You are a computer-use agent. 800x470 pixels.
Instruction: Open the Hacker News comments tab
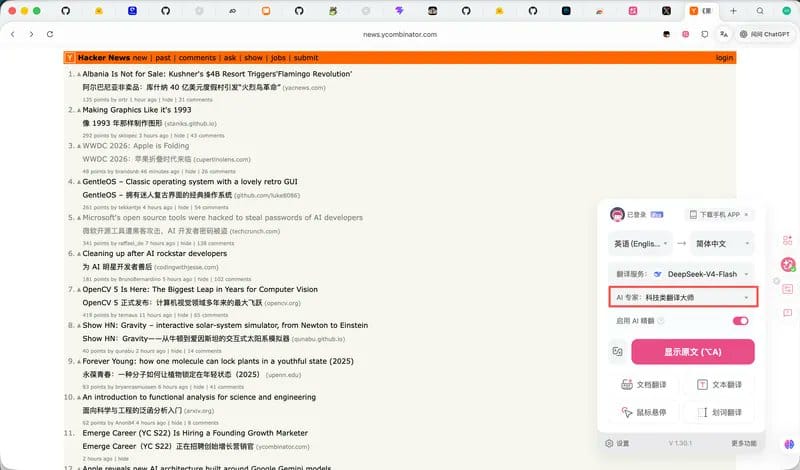pyautogui.click(x=197, y=58)
